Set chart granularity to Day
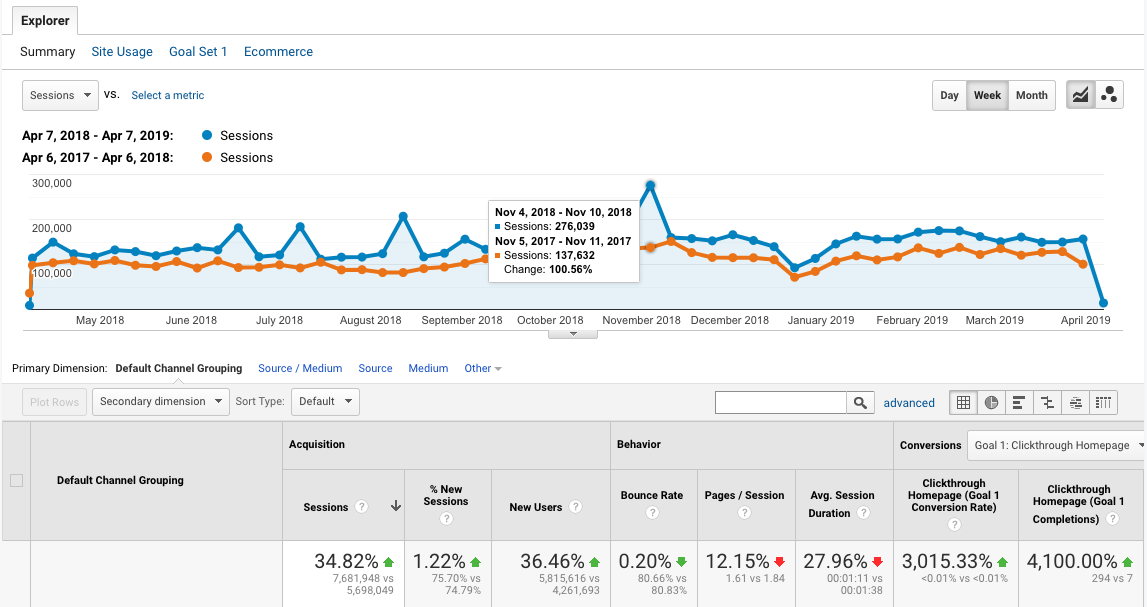This screenshot has height=607, width=1147. (x=949, y=95)
